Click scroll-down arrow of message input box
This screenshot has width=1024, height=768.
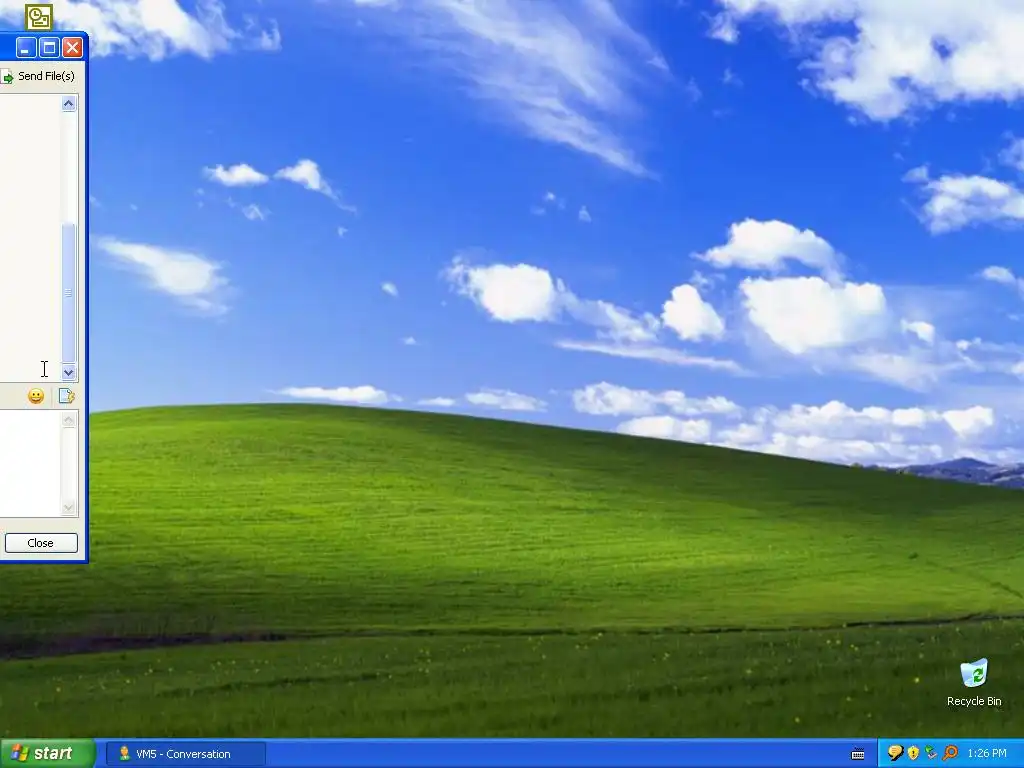(x=69, y=507)
